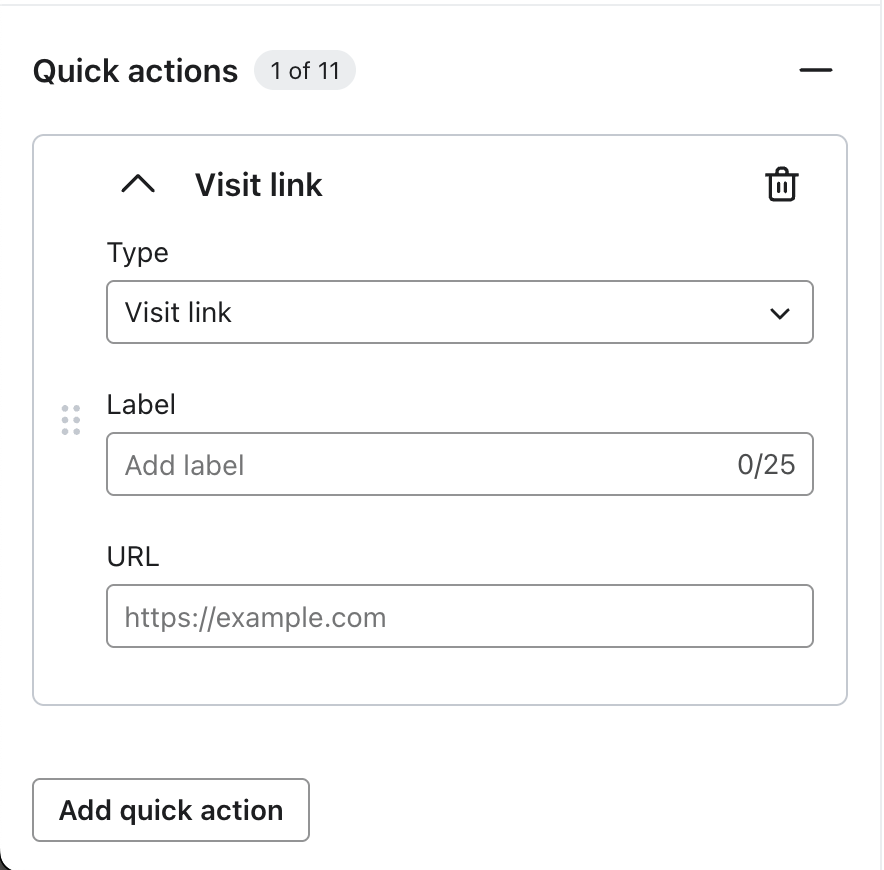
Task: Click the Type field caption
Action: click(137, 253)
